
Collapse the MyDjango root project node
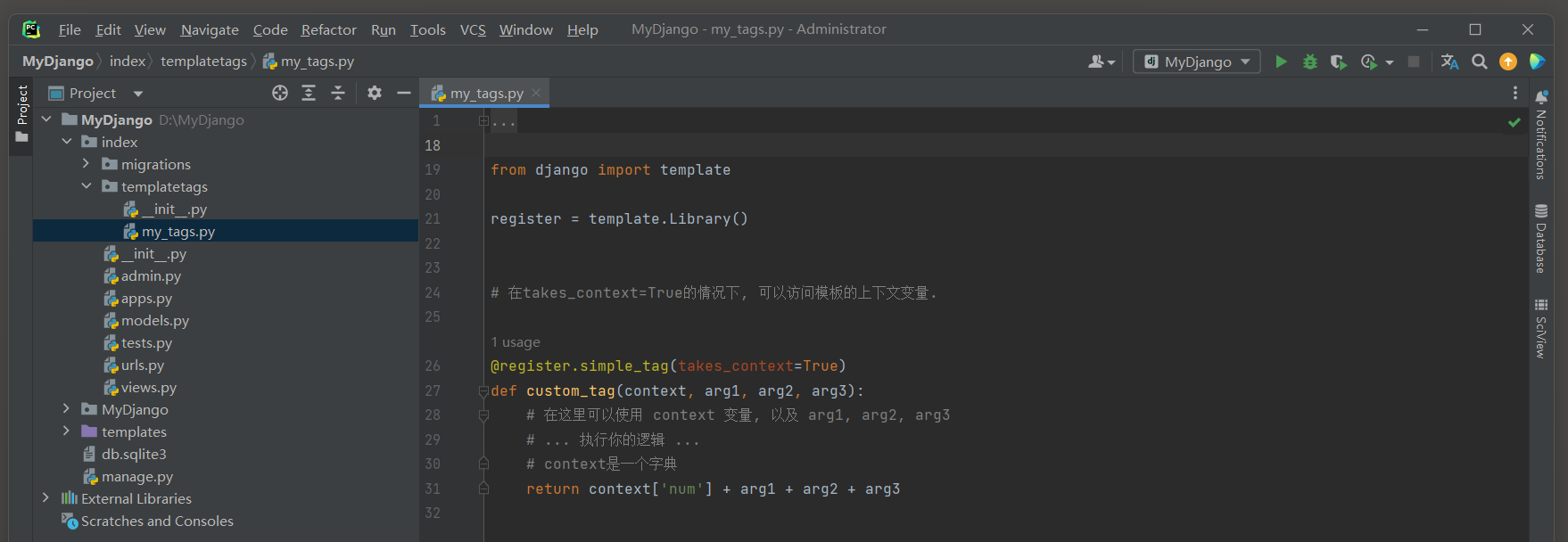coord(46,119)
